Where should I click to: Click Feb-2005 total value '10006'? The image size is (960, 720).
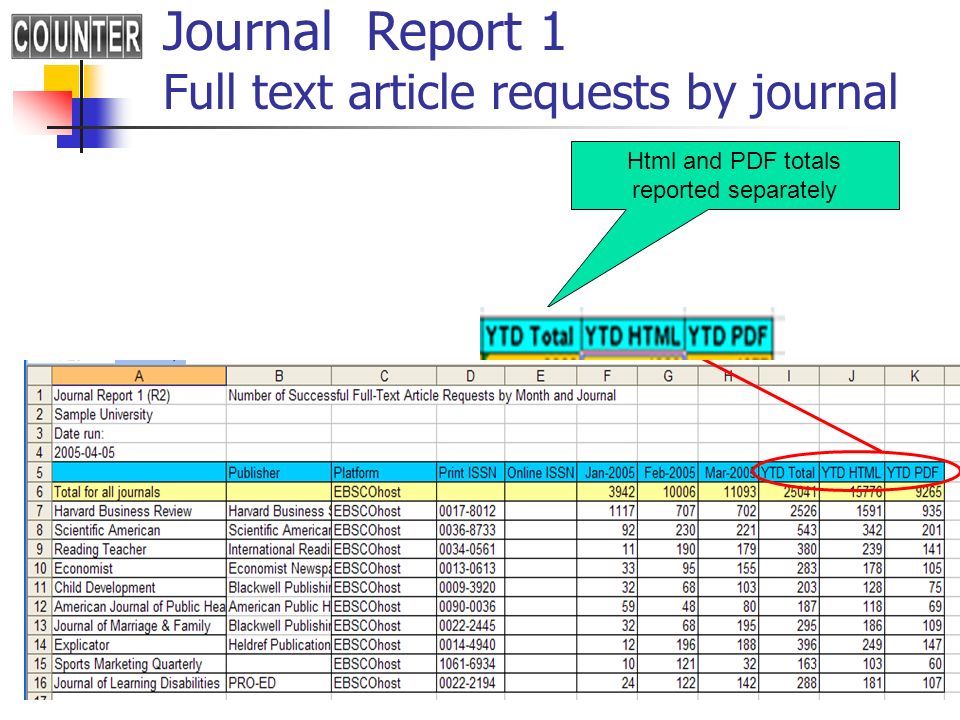[668, 491]
